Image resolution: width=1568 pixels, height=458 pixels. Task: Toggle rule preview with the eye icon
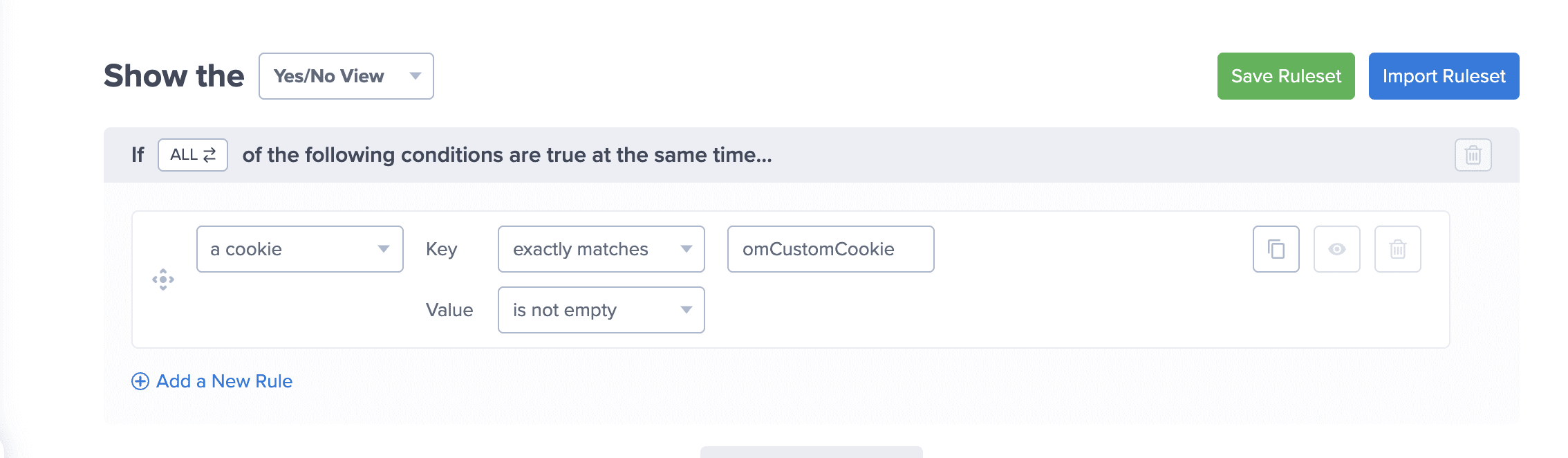pyautogui.click(x=1336, y=249)
